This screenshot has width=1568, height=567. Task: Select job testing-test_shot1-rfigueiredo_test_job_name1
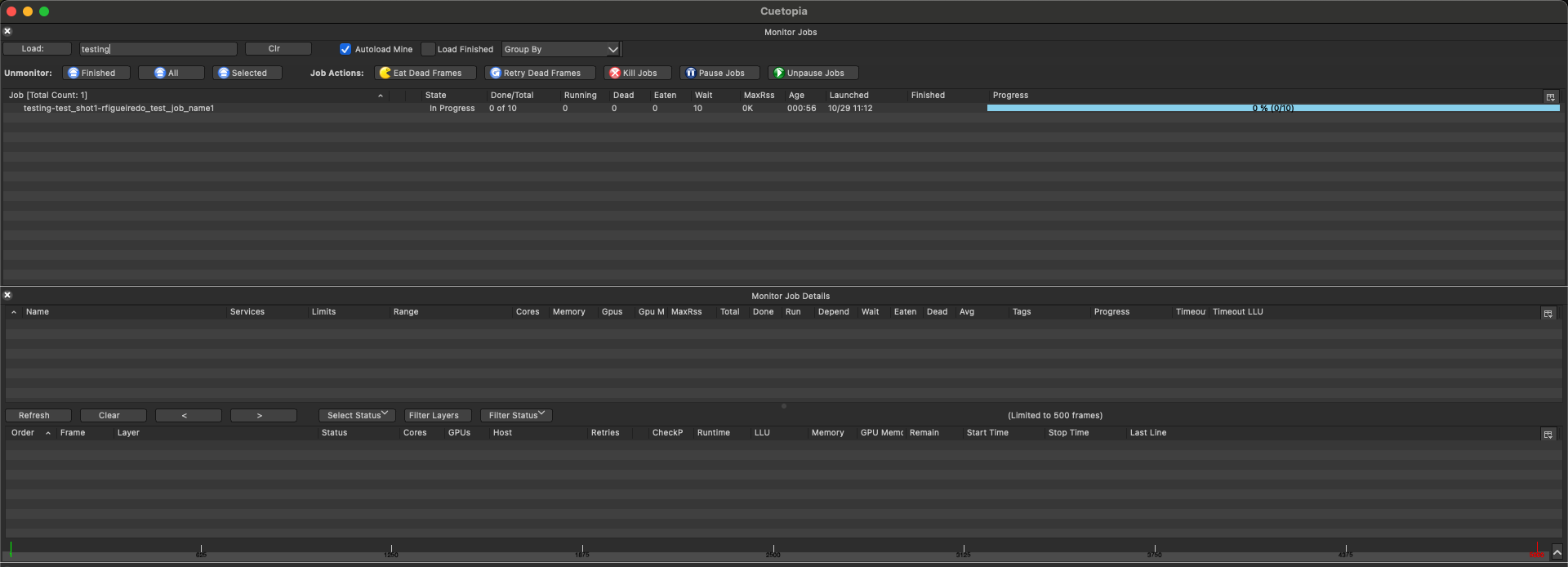point(118,108)
